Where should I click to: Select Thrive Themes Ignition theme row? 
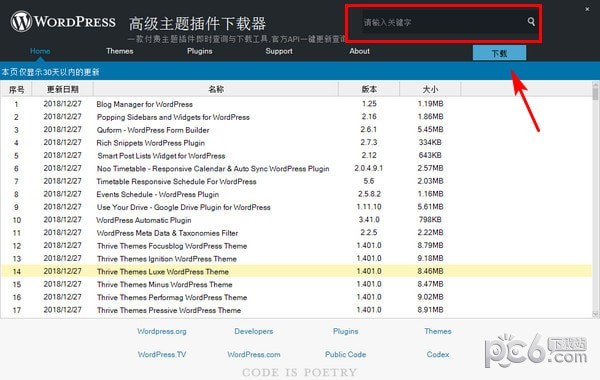click(297, 259)
